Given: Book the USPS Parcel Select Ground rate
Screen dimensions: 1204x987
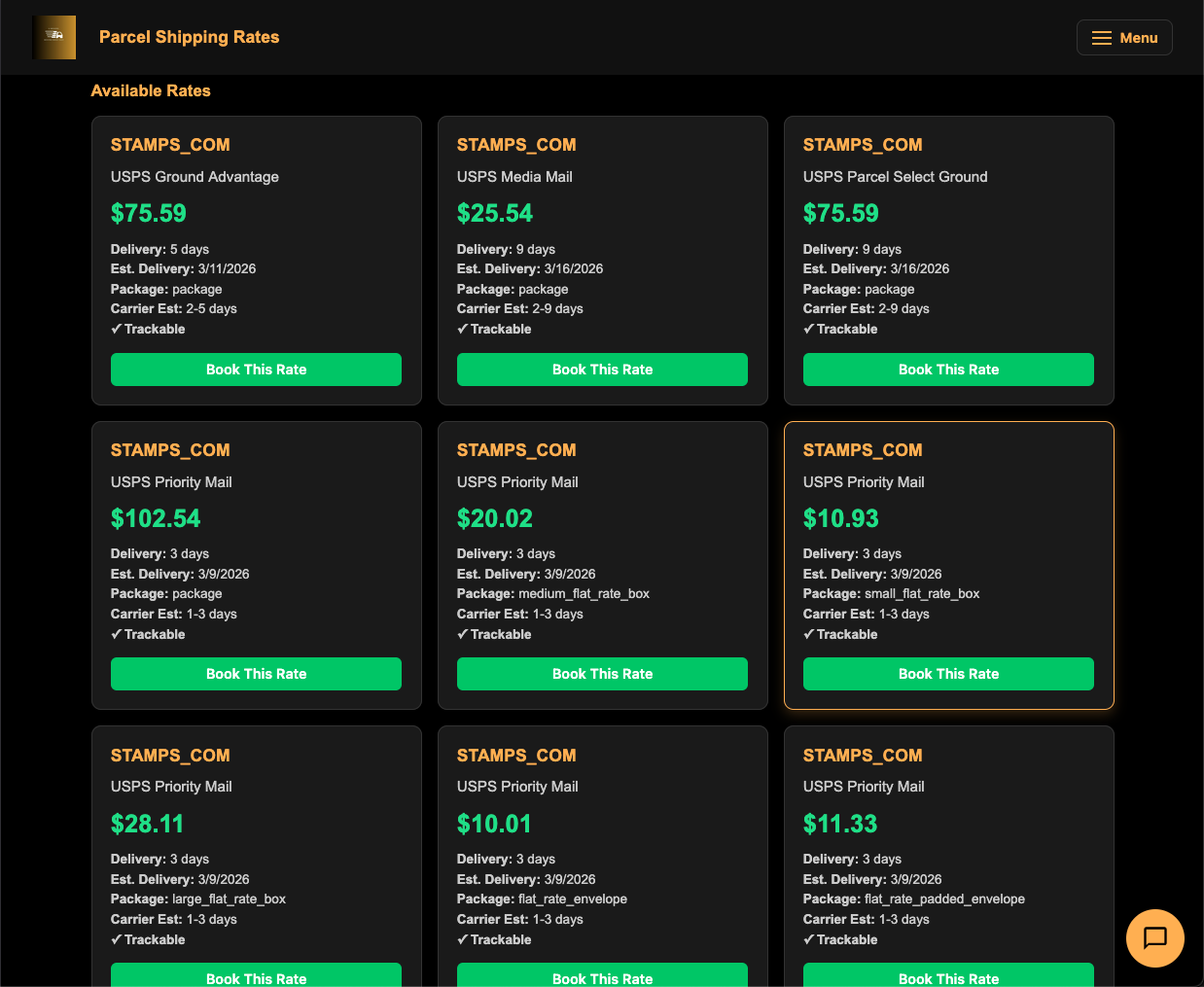Looking at the screenshot, I should tap(948, 370).
